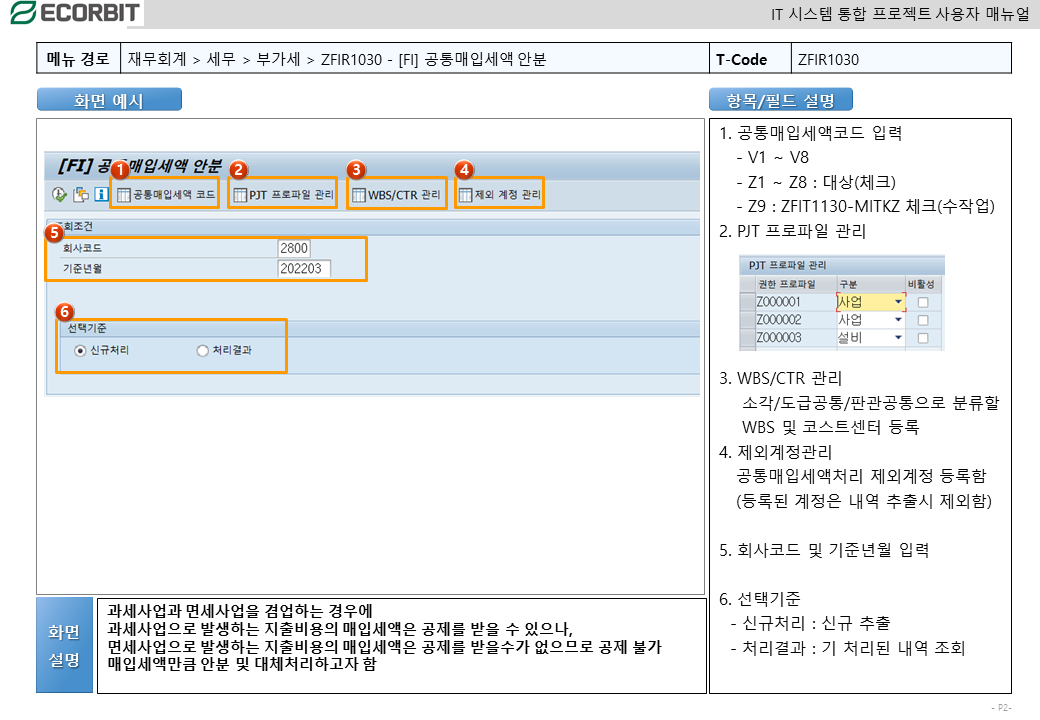Click table icon beside 제외 계정 관리
This screenshot has height=720, width=1040.
[x=465, y=194]
